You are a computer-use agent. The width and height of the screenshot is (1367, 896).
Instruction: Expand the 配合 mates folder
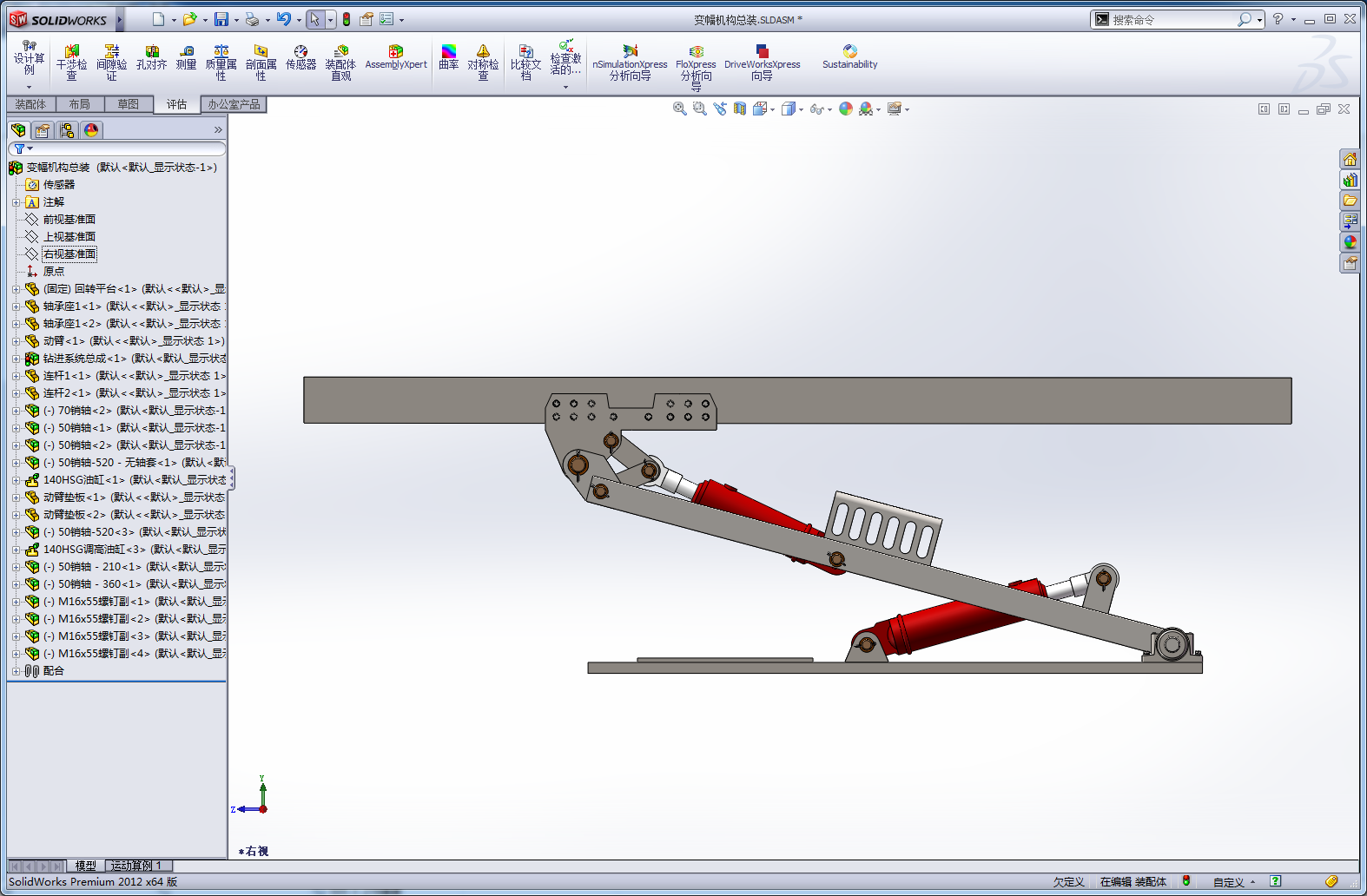[16, 671]
